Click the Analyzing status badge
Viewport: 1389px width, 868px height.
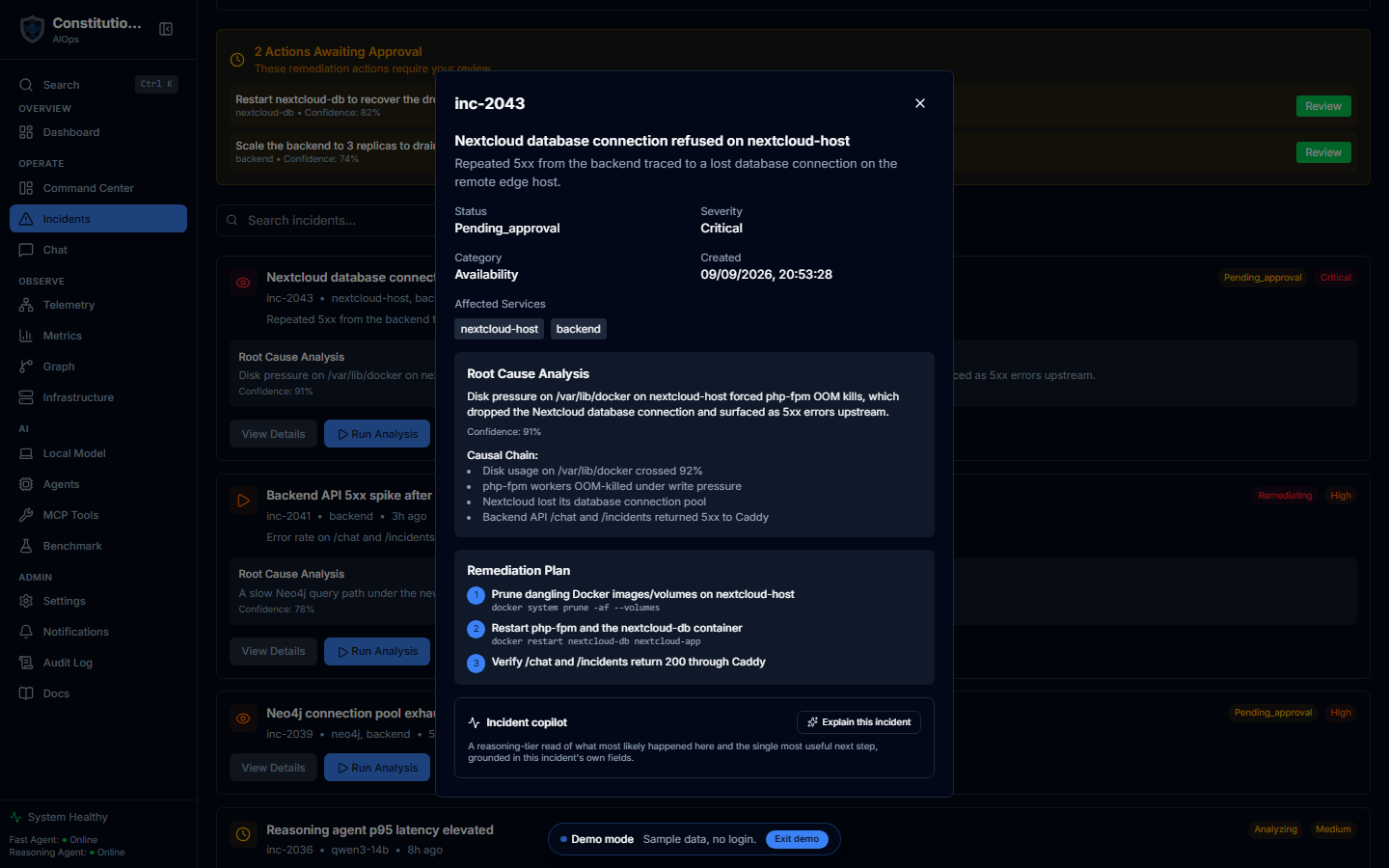pos(1275,829)
